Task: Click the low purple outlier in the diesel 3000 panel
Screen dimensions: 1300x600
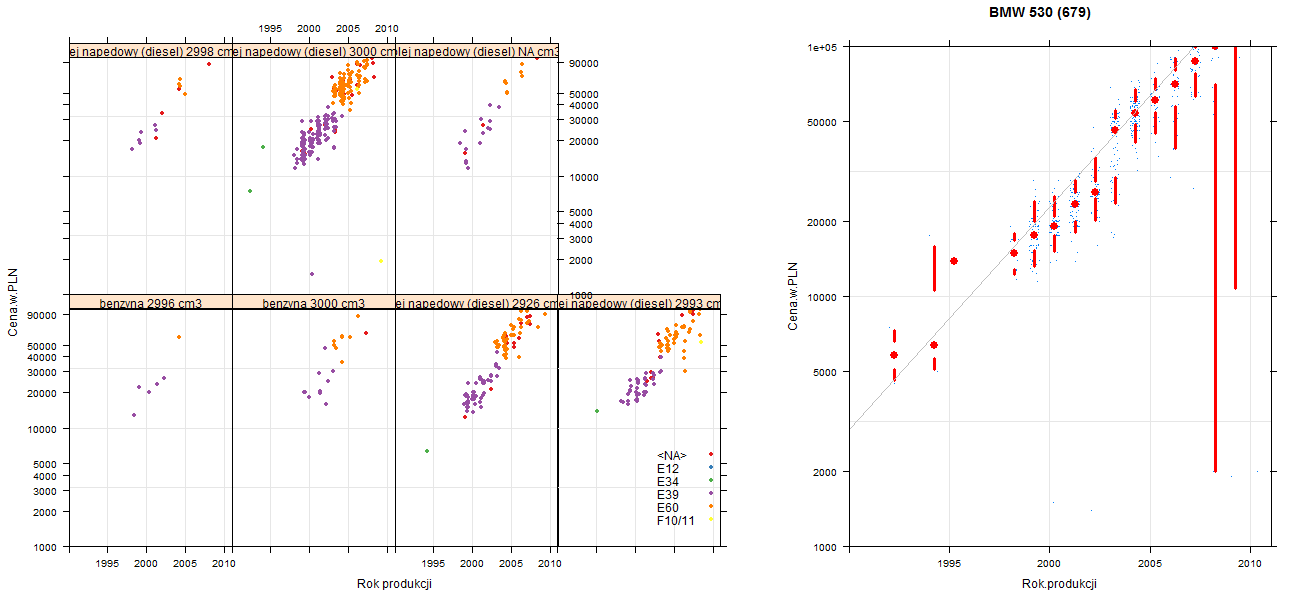Action: pos(311,274)
